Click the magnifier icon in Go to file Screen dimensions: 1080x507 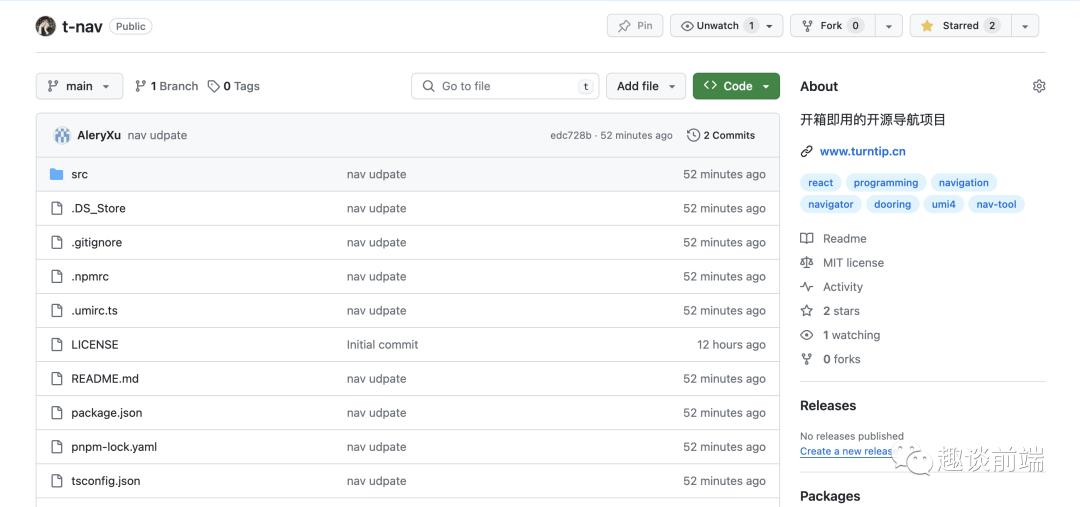[x=428, y=86]
